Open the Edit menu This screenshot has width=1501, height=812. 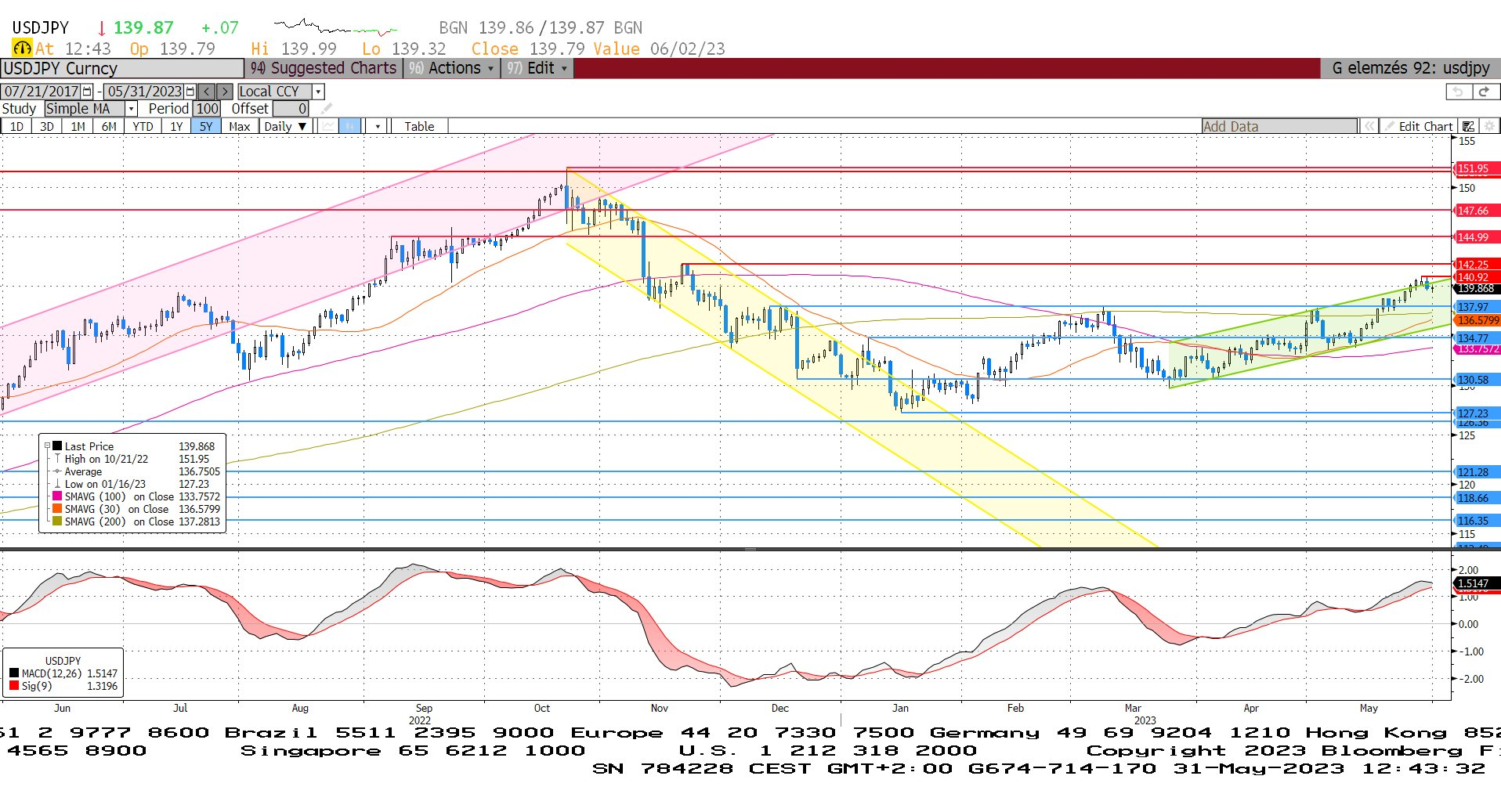[537, 68]
